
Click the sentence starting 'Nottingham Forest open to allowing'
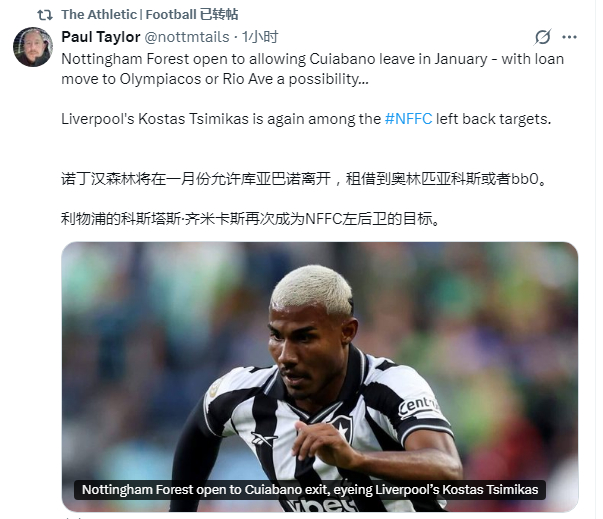pos(312,69)
